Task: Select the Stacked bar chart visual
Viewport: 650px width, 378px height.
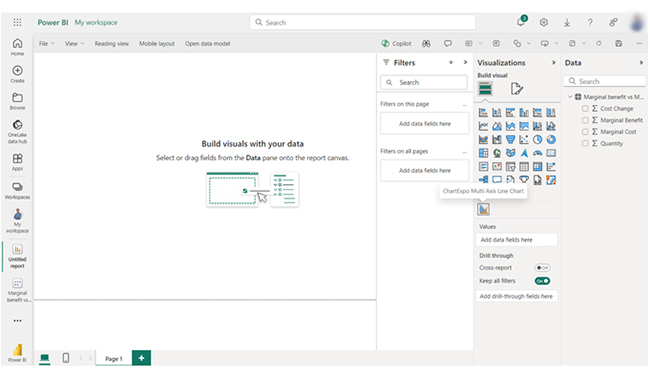Action: coord(483,112)
